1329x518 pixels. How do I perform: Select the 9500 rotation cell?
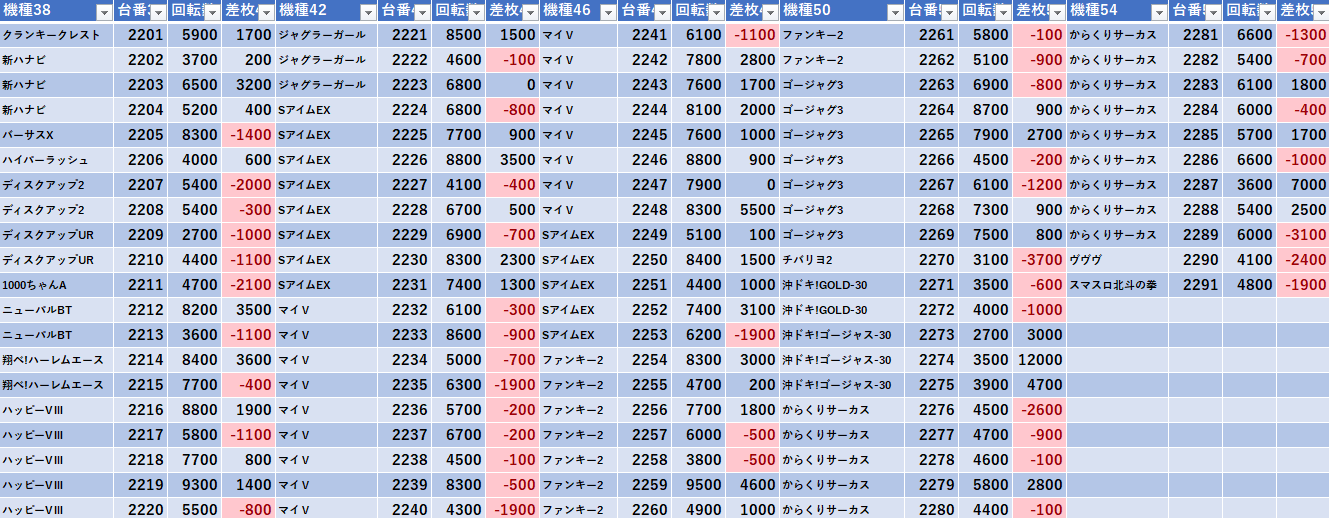[700, 485]
